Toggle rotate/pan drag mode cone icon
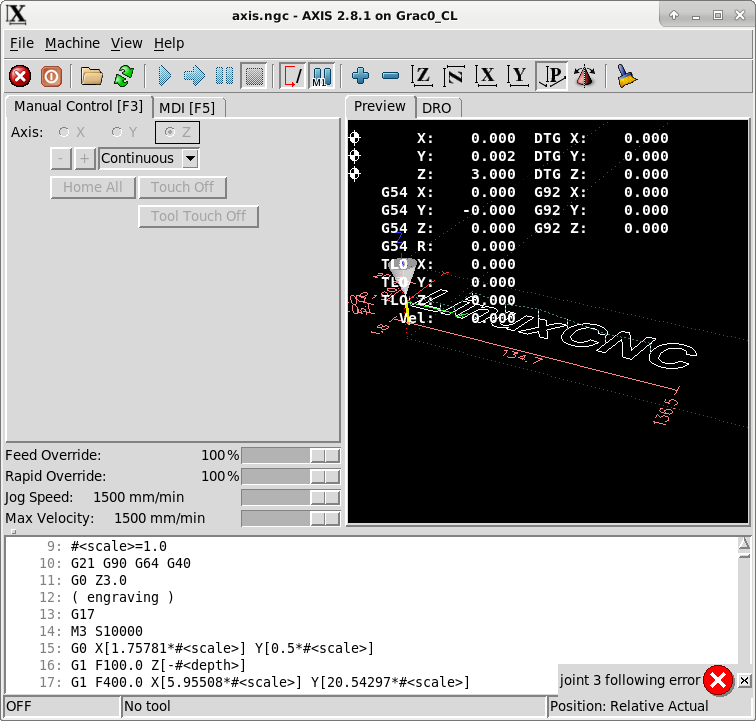Viewport: 756px width, 721px height. click(x=584, y=76)
